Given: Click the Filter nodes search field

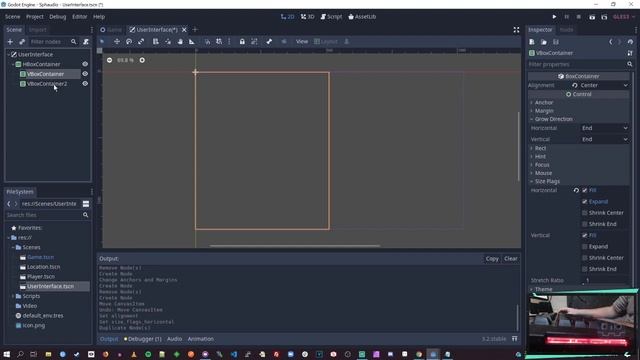Looking at the screenshot, I should (53, 42).
